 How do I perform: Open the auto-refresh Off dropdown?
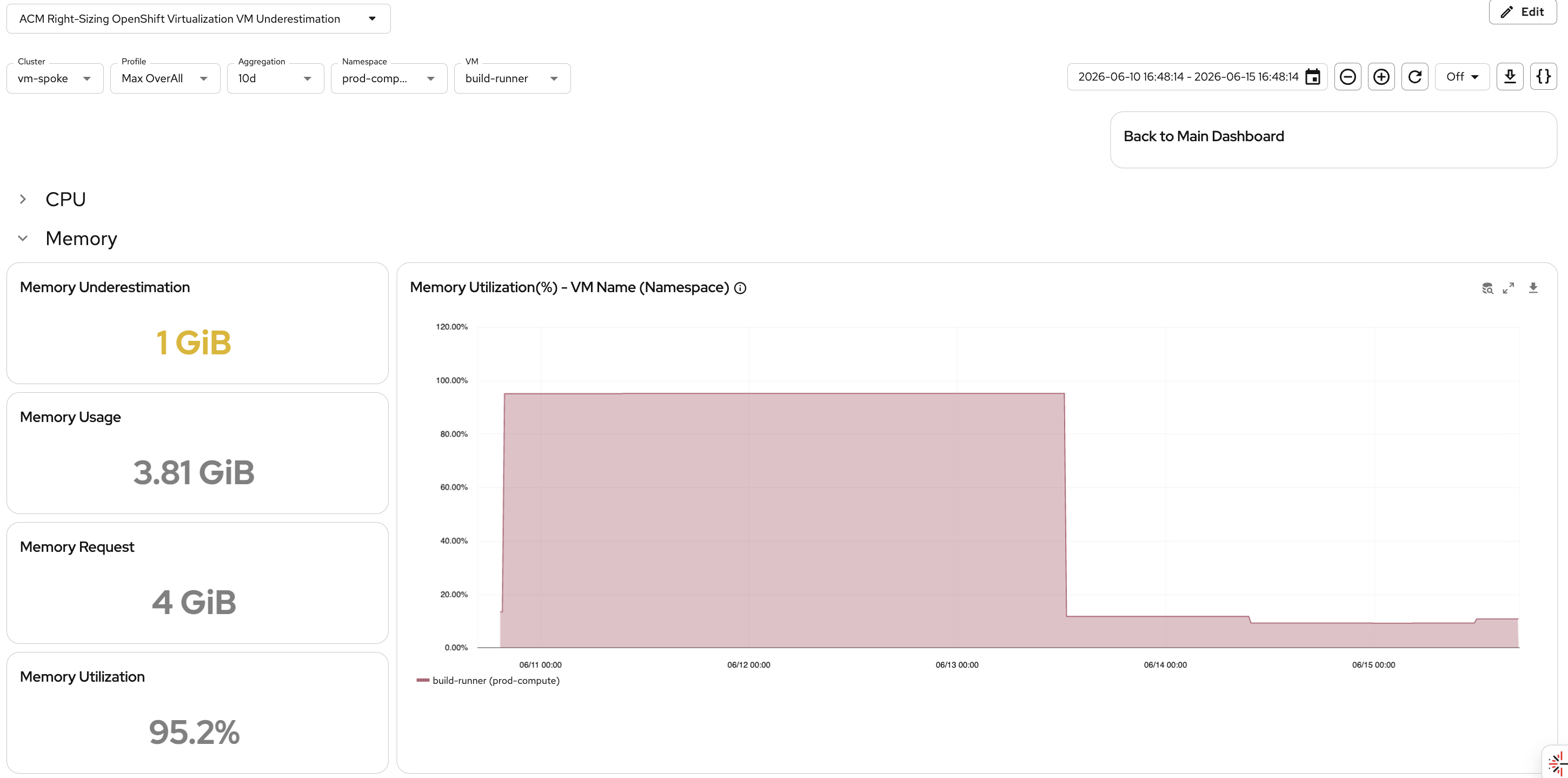[x=1462, y=77]
